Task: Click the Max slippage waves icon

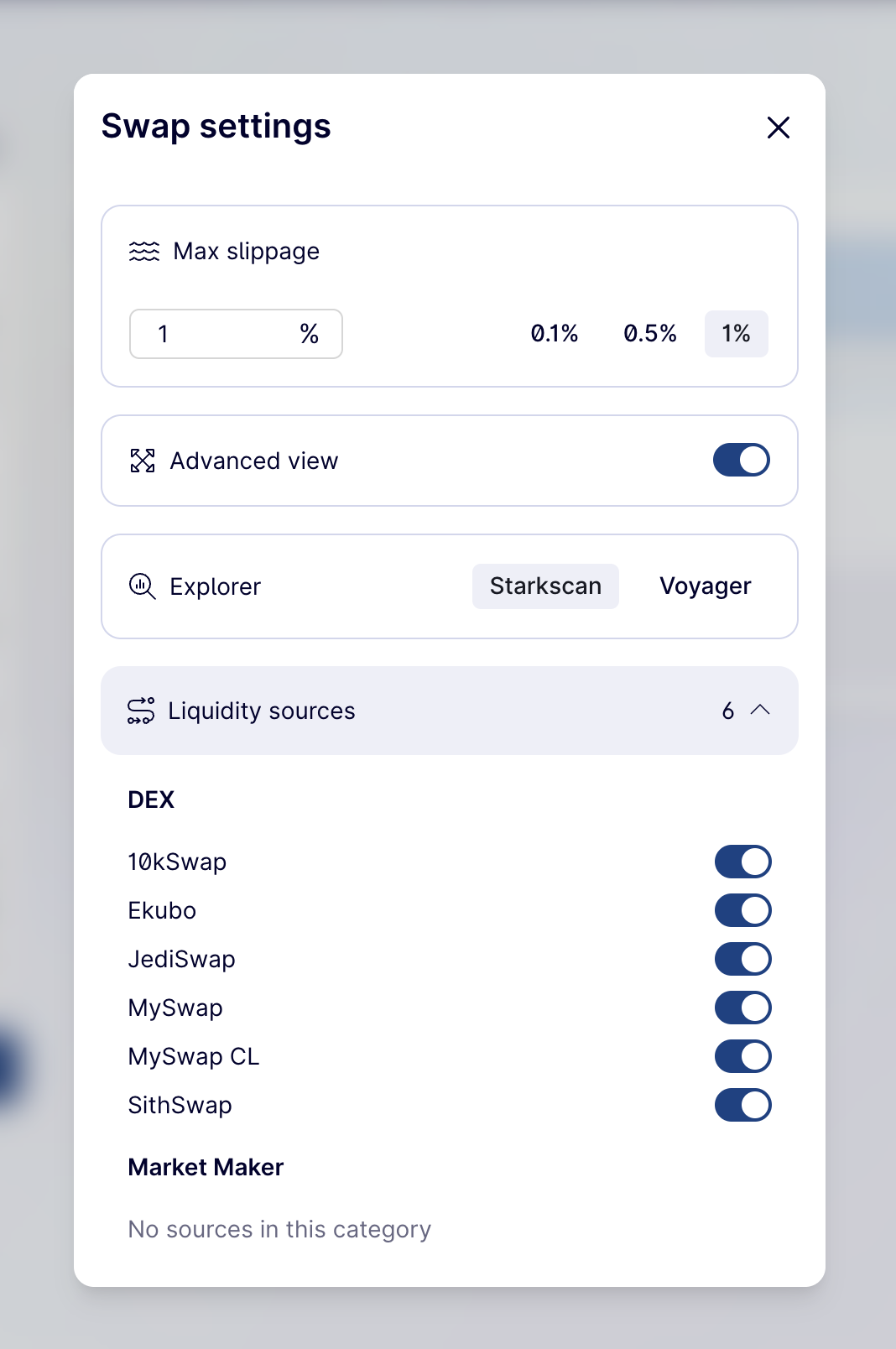Action: 144,252
